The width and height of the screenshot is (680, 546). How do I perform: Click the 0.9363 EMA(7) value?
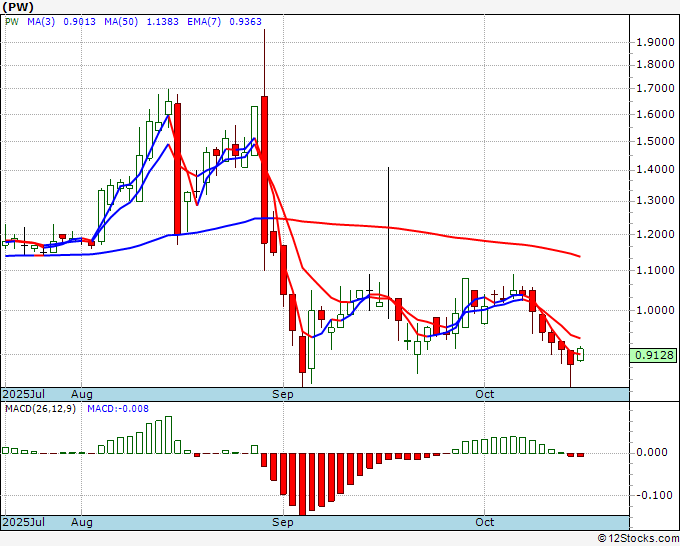pos(245,22)
